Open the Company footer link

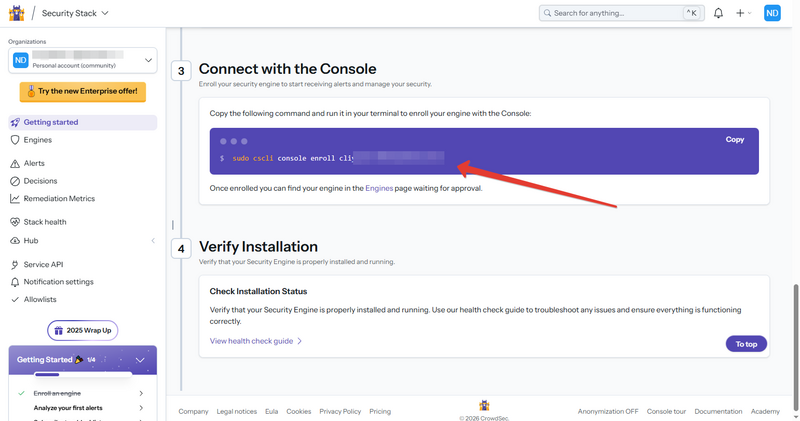click(193, 411)
